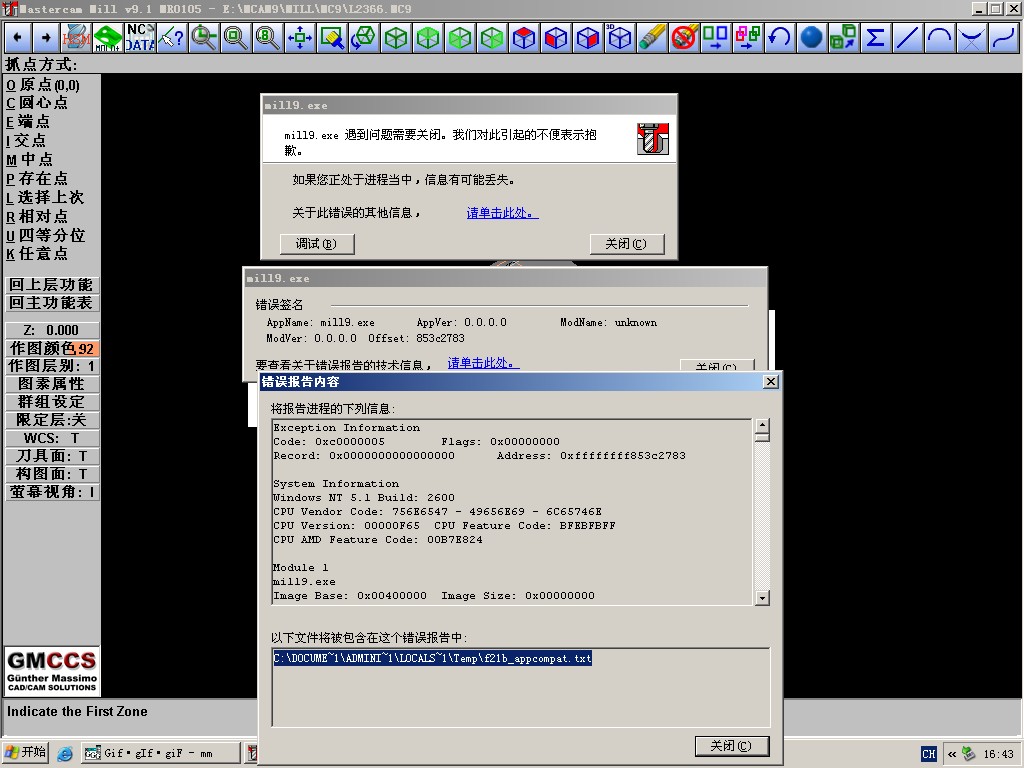This screenshot has width=1024, height=768.
Task: Close 错误报告内容 dialog with X
Action: (771, 382)
